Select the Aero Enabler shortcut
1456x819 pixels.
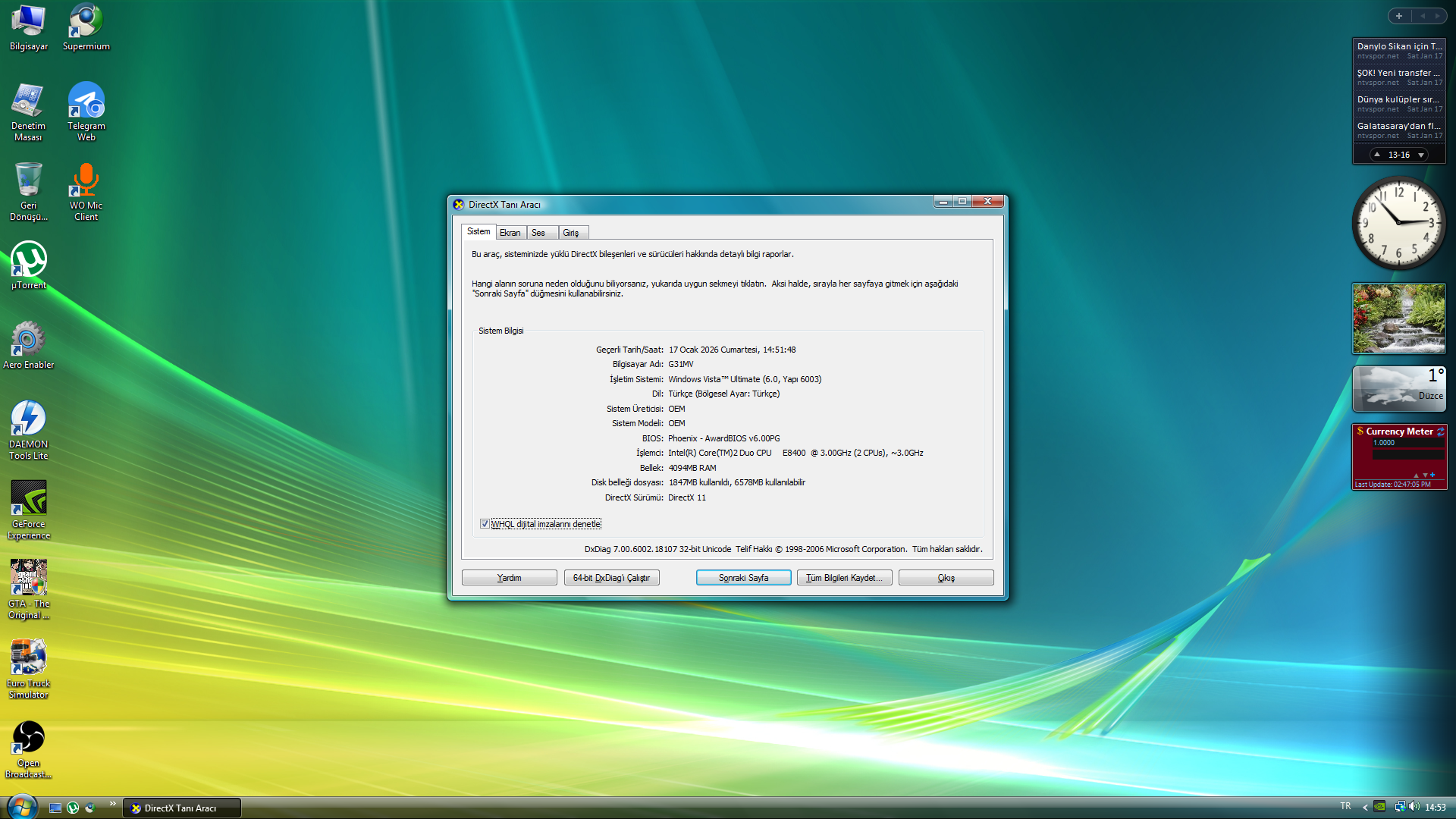click(x=29, y=345)
